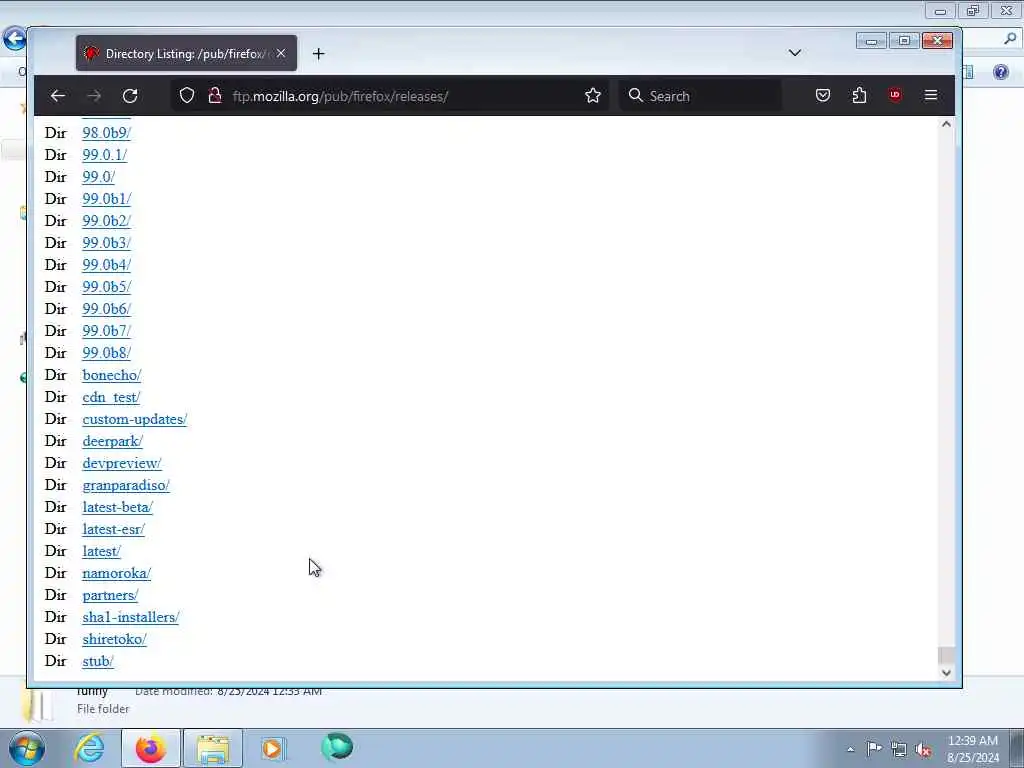
Task: Open the 99.0b4/ directory link
Action: pyautogui.click(x=106, y=264)
